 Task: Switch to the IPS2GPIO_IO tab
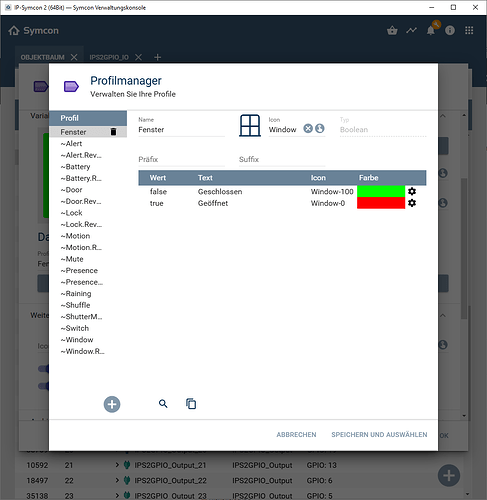109,57
